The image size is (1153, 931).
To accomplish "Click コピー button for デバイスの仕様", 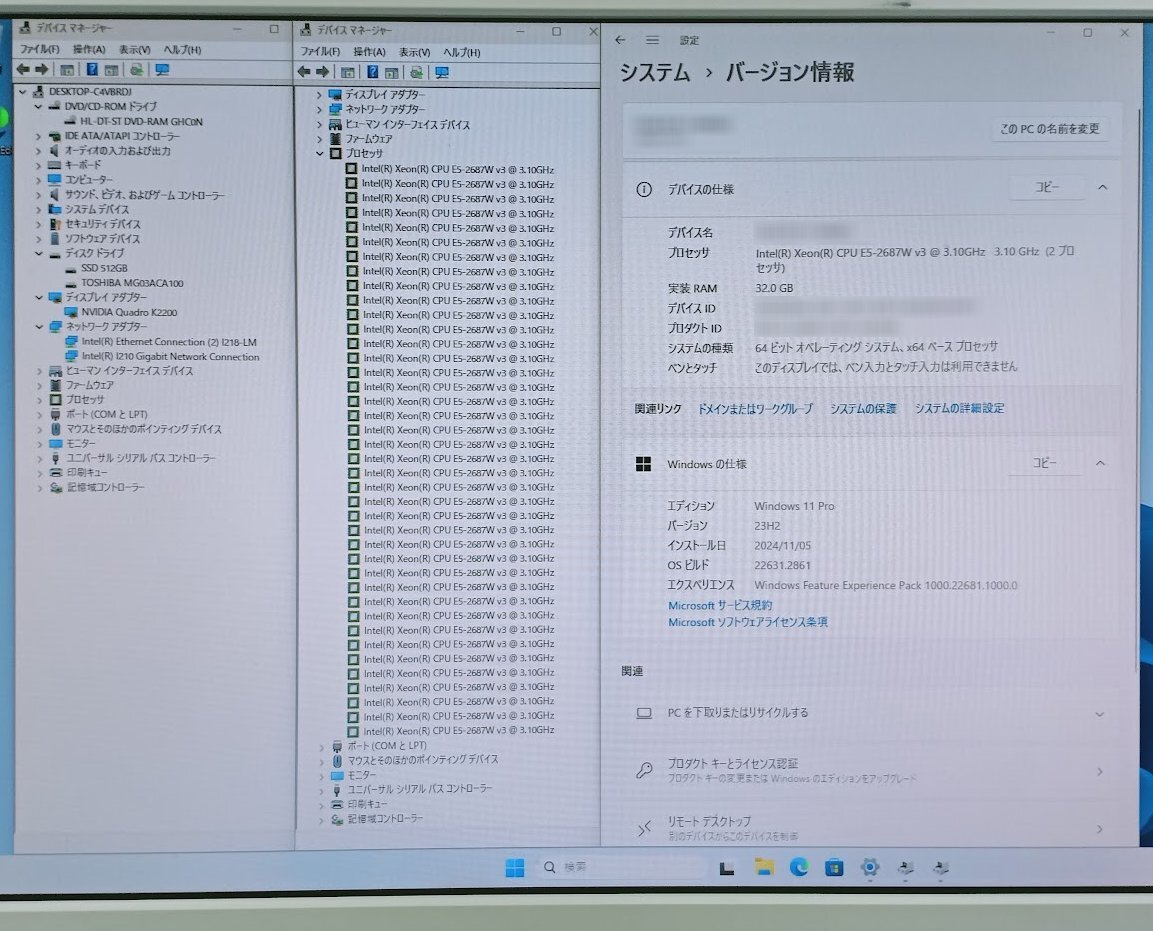I will coord(1047,188).
